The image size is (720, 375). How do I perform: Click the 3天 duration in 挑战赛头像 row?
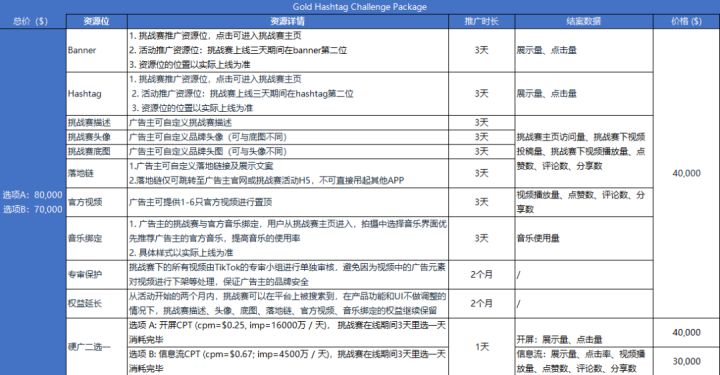pyautogui.click(x=482, y=137)
